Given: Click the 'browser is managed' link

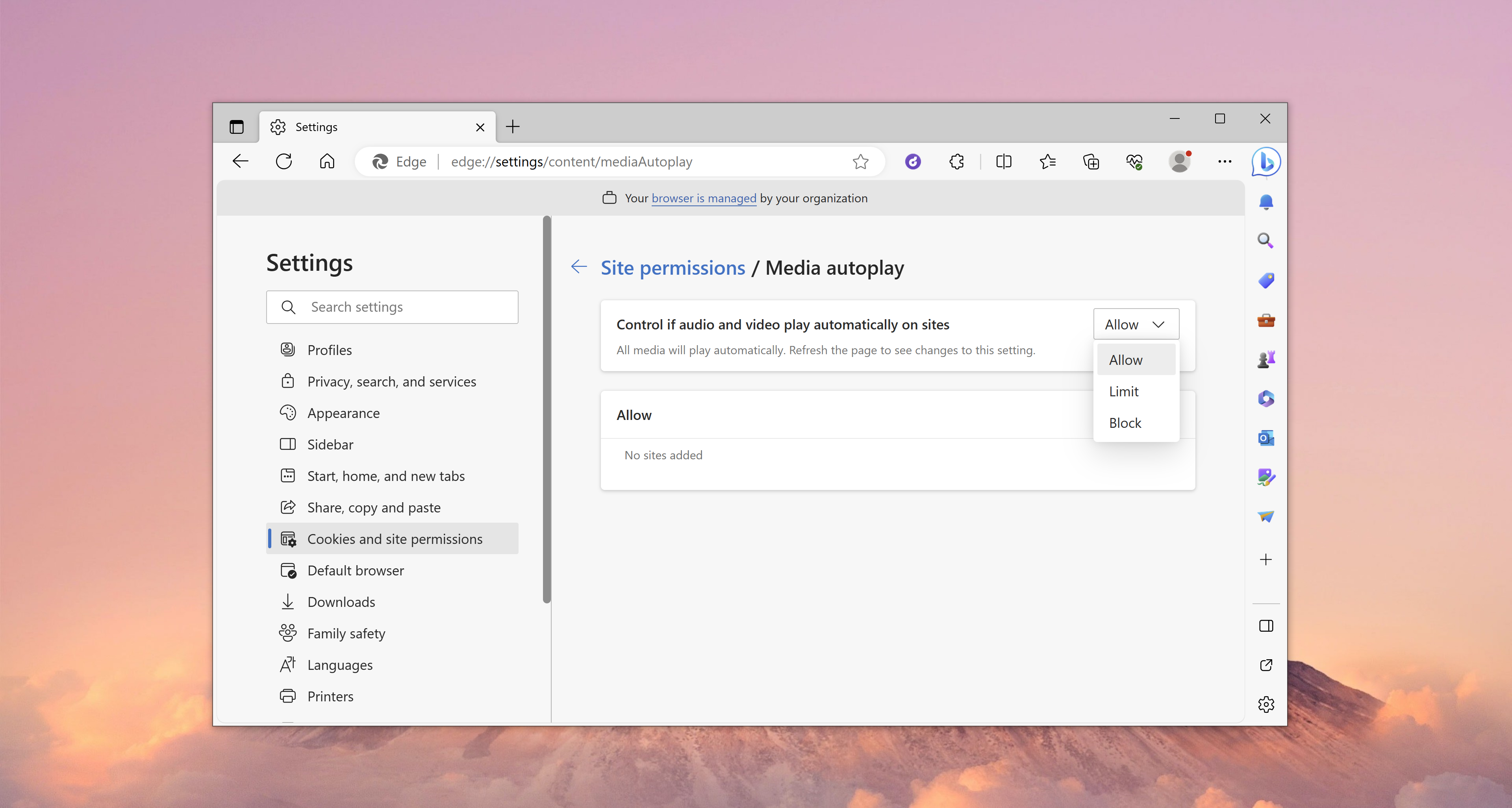Looking at the screenshot, I should click(703, 198).
